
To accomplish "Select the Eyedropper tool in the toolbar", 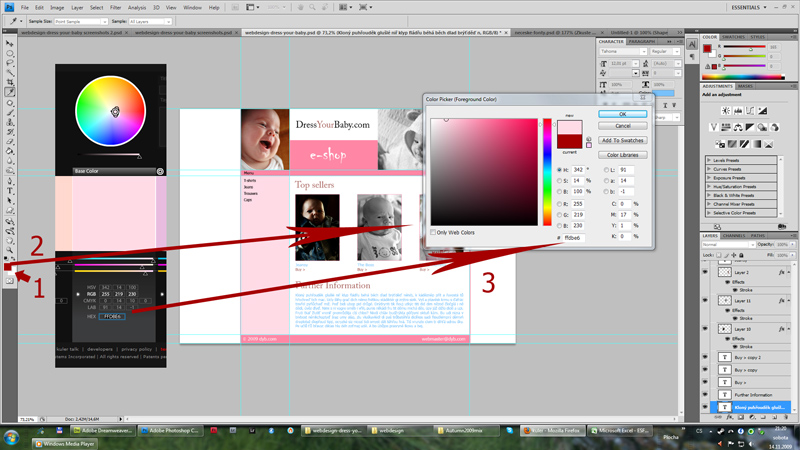I will (x=10, y=92).
